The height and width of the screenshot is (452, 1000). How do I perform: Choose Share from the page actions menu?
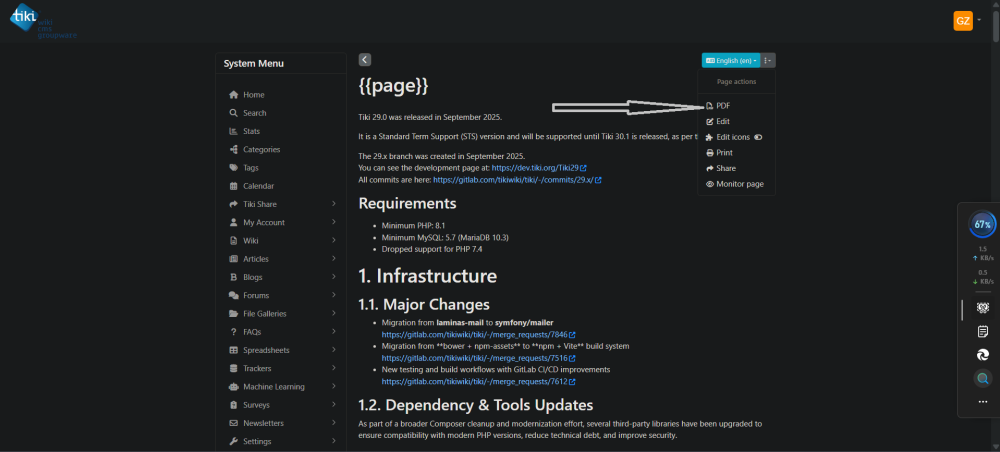[721, 168]
